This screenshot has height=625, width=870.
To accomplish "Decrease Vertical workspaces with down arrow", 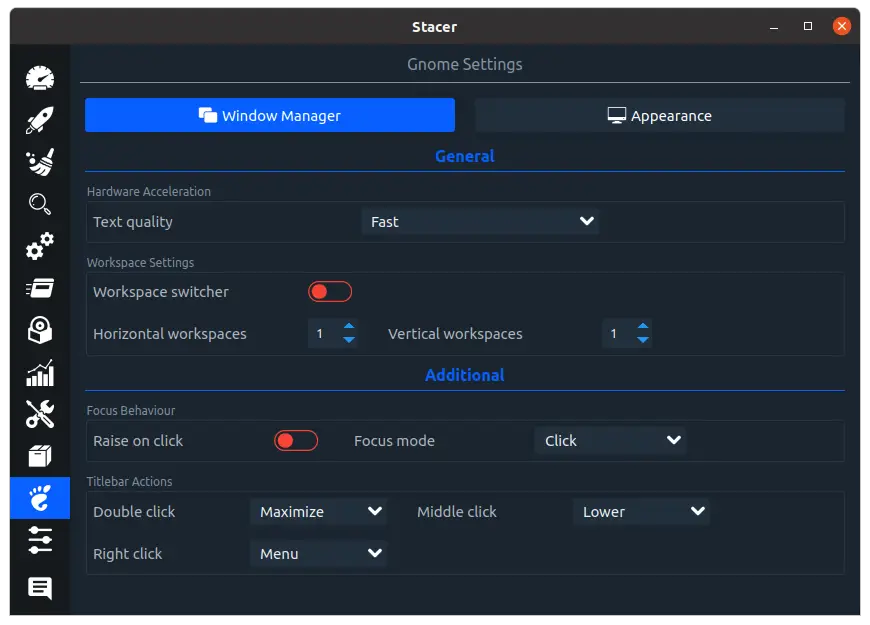I will pos(643,340).
